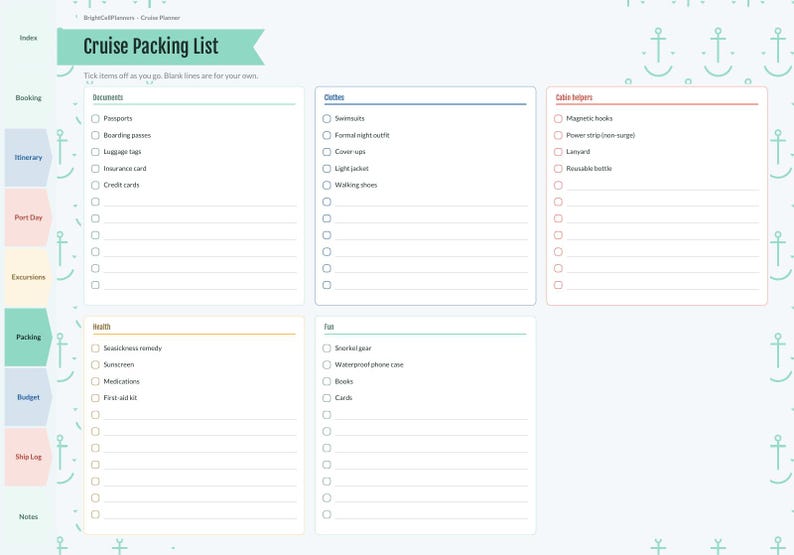Check the Walking shoes box
This screenshot has height=555, width=794.
pos(327,185)
